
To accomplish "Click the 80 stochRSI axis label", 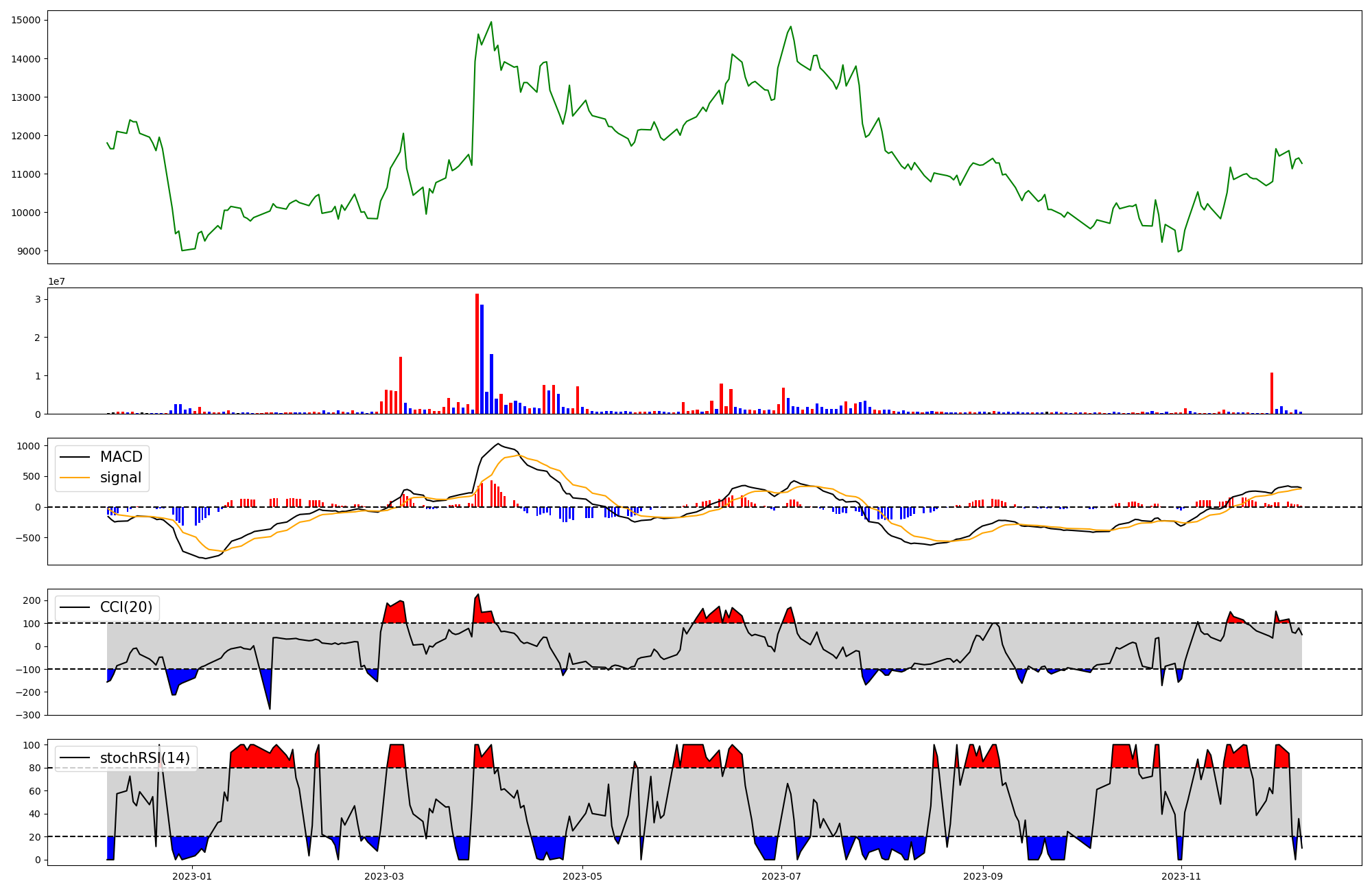I will click(34, 768).
